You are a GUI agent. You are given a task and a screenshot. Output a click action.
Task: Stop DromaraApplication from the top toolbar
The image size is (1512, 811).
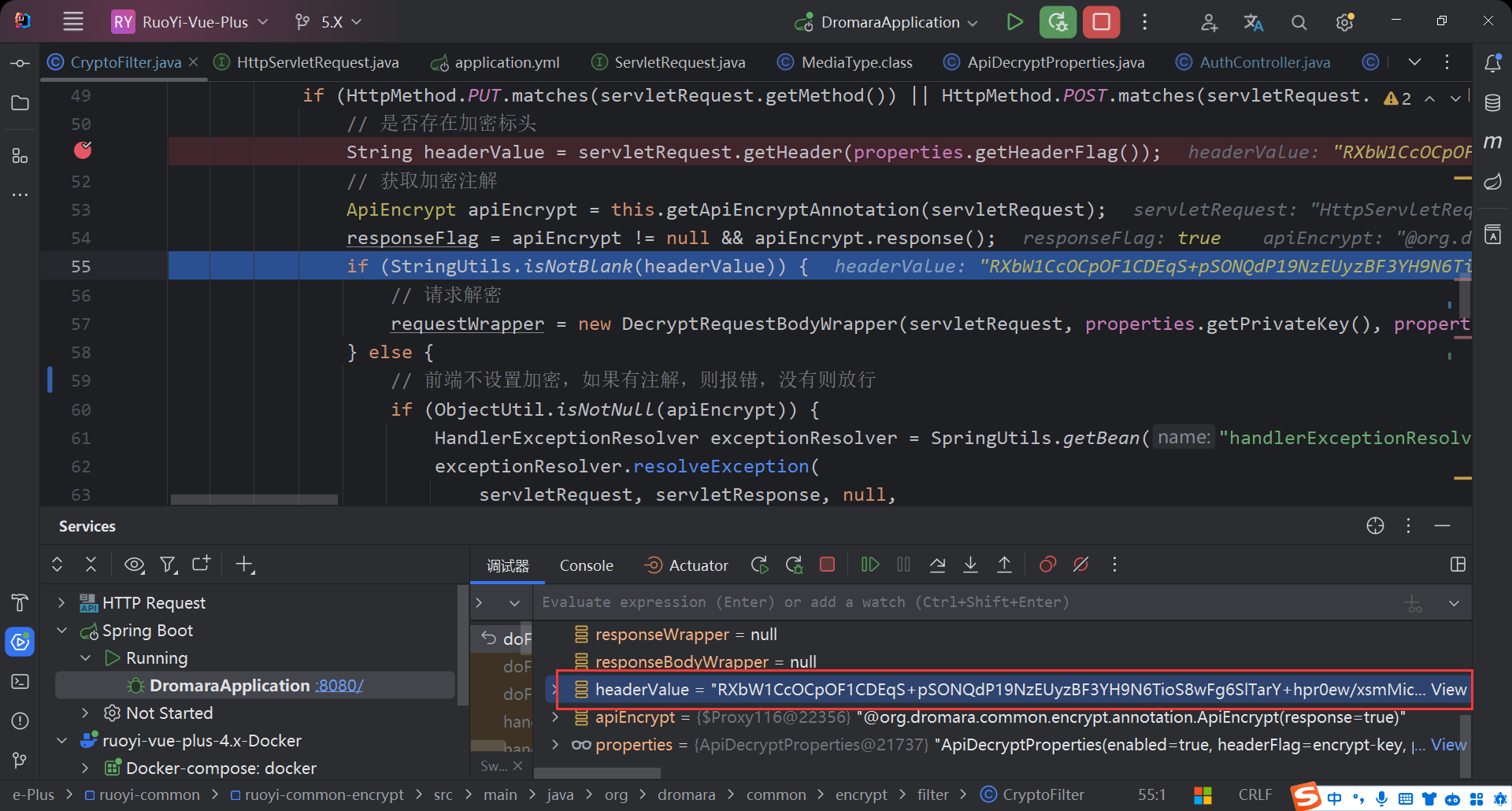(x=1101, y=22)
